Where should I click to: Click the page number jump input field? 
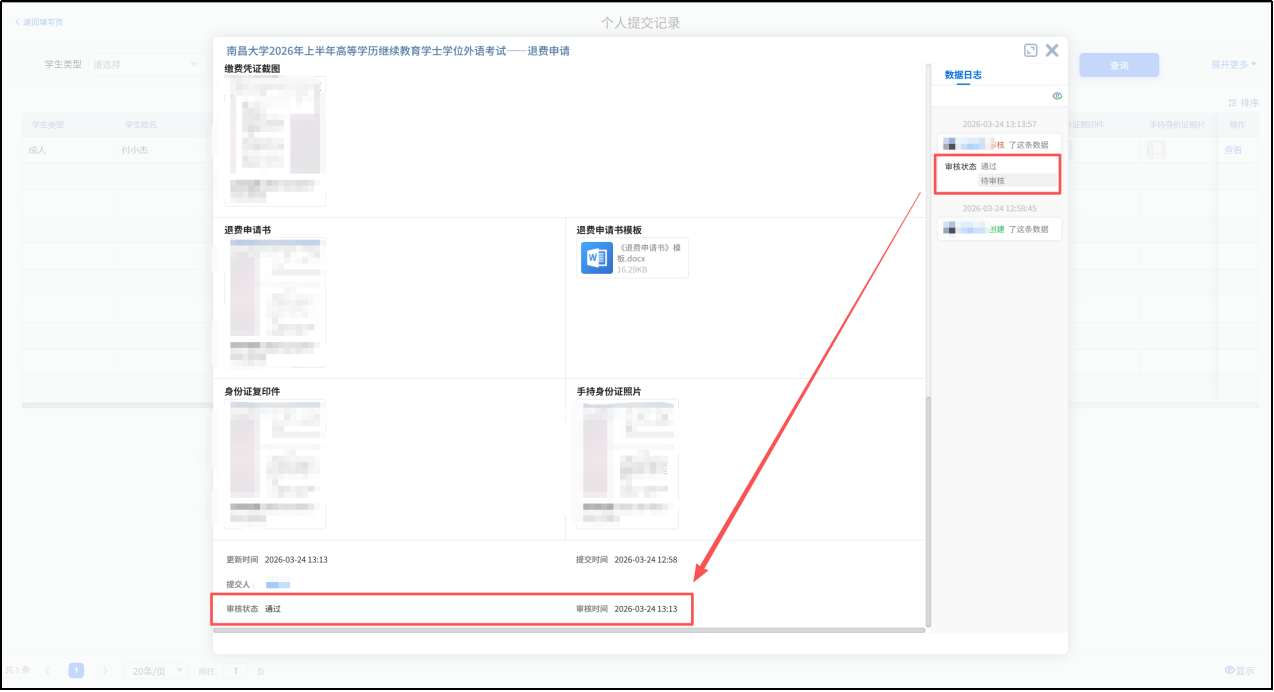pyautogui.click(x=235, y=670)
